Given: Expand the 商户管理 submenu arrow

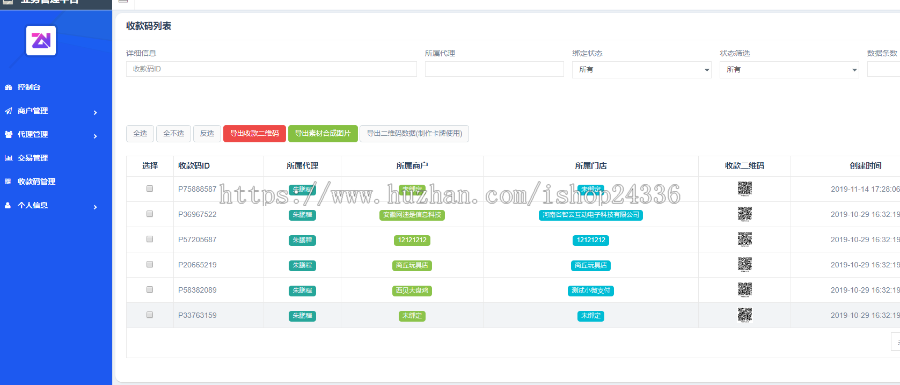Looking at the screenshot, I should pyautogui.click(x=95, y=112).
